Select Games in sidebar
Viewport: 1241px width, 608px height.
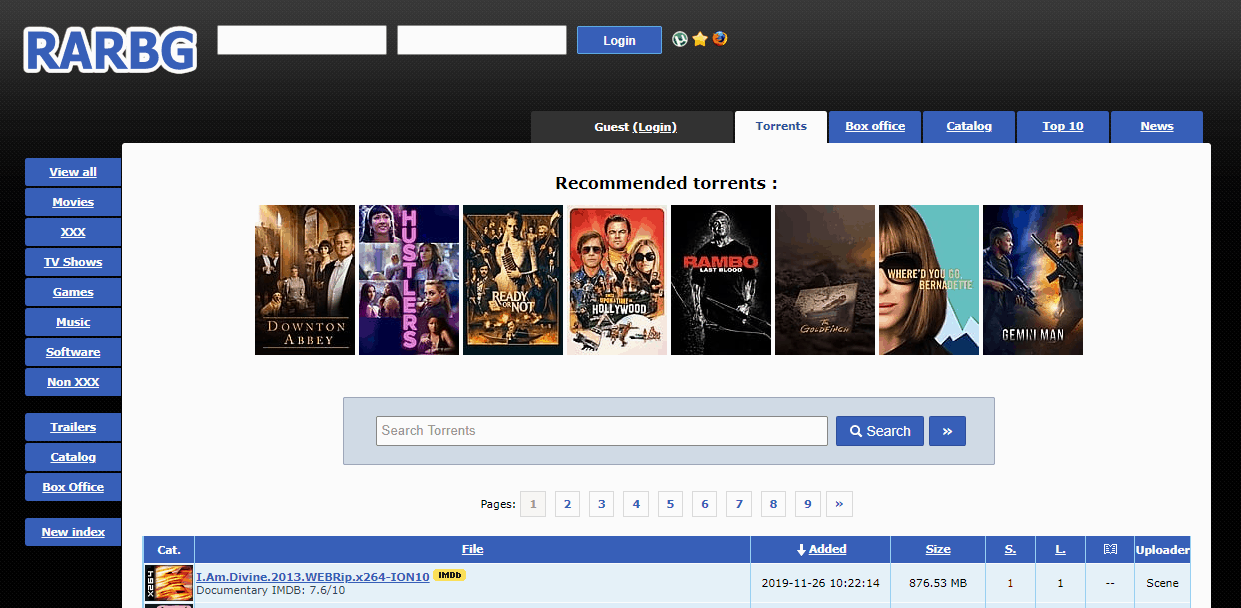click(73, 292)
